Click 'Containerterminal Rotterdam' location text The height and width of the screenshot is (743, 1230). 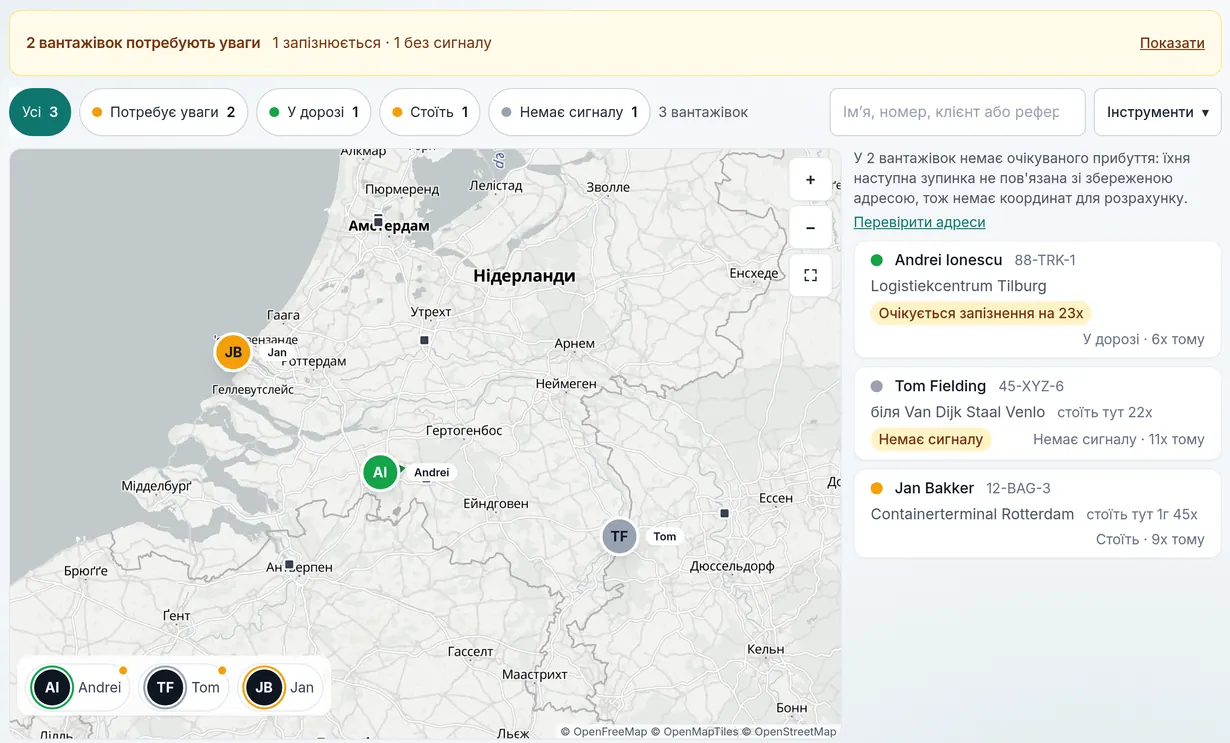point(972,514)
